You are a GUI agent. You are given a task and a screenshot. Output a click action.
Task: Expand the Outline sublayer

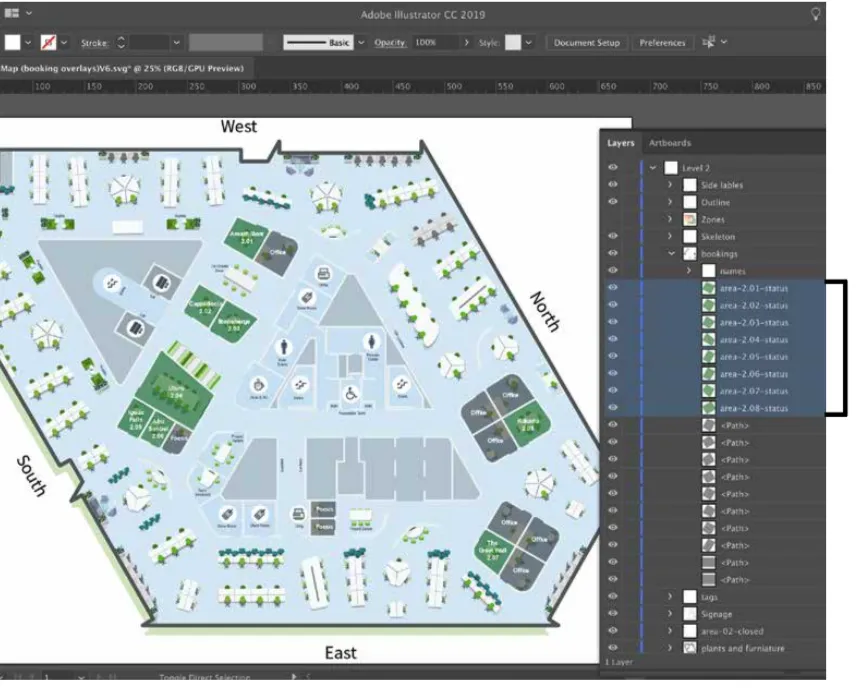click(671, 202)
